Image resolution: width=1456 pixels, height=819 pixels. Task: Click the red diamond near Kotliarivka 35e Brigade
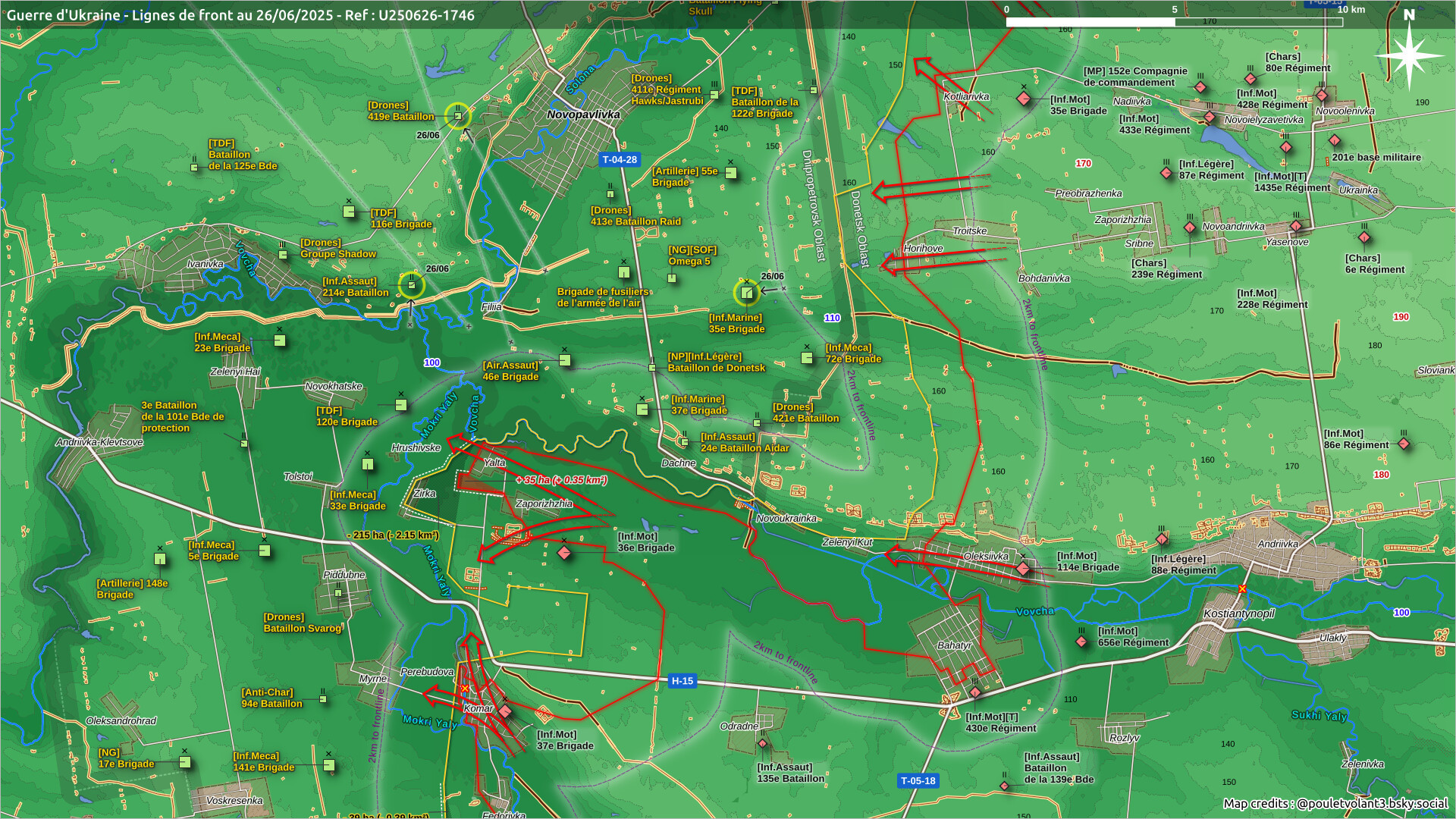point(1023,99)
